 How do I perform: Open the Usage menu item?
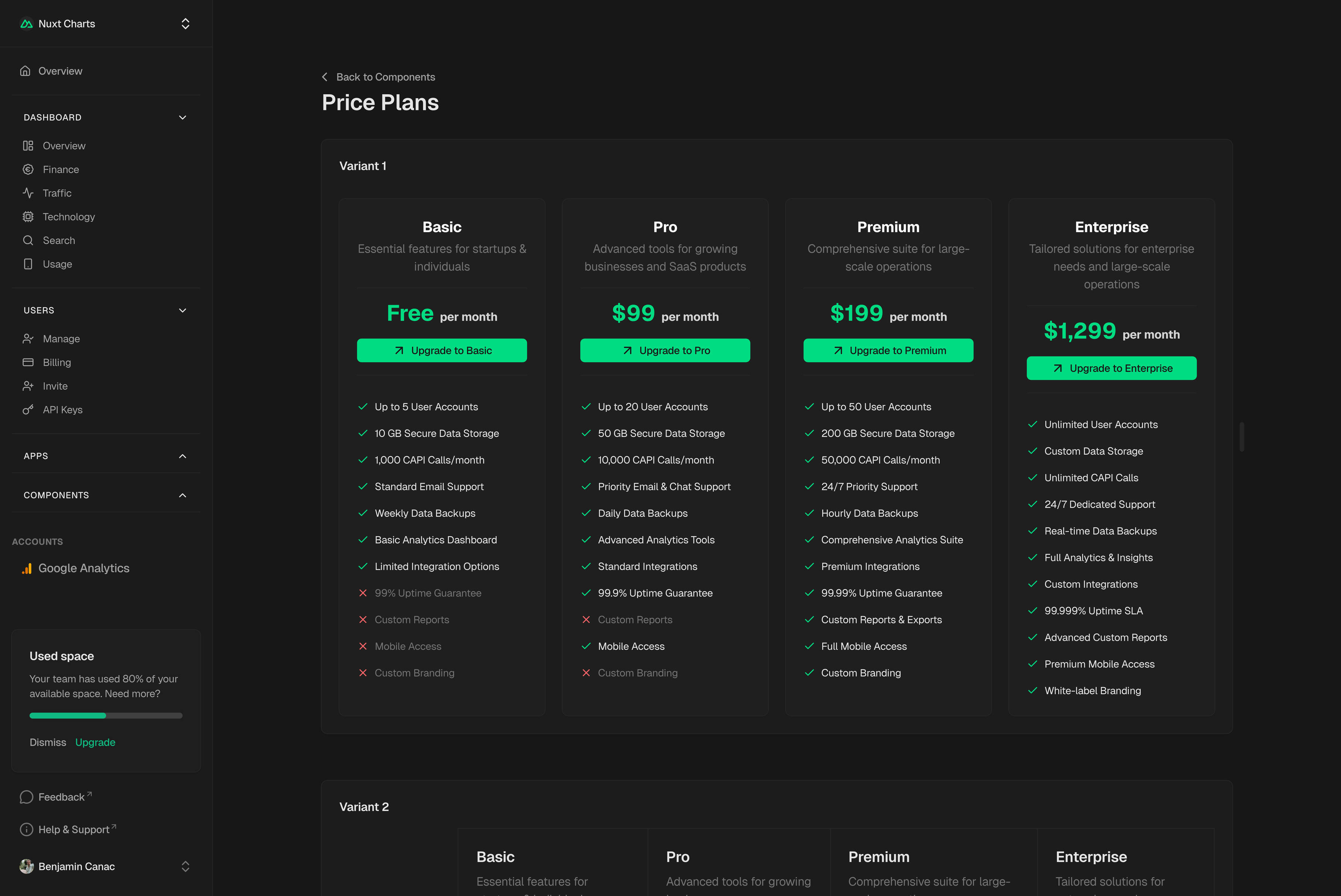point(57,264)
